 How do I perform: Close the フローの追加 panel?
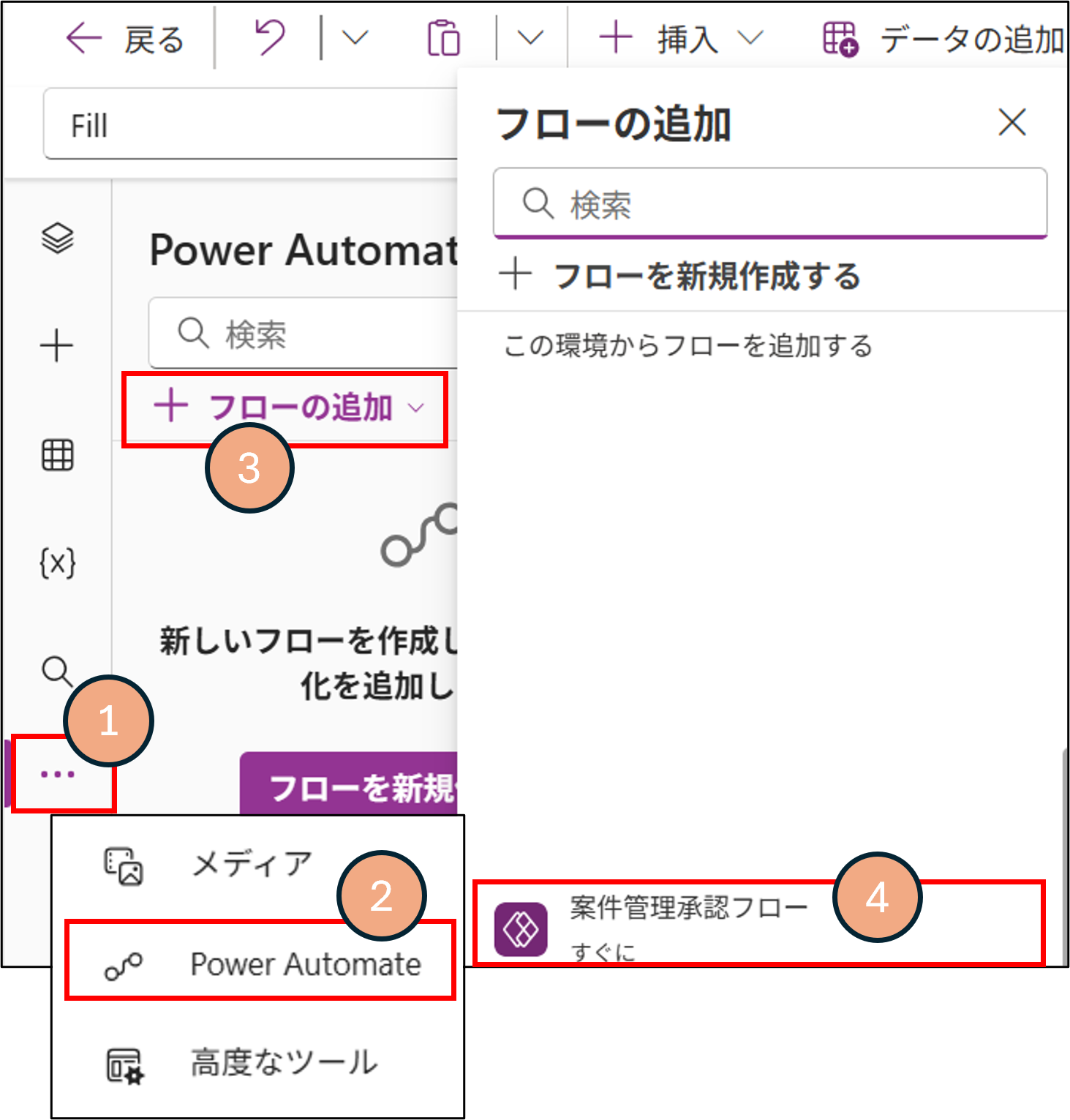(1012, 122)
